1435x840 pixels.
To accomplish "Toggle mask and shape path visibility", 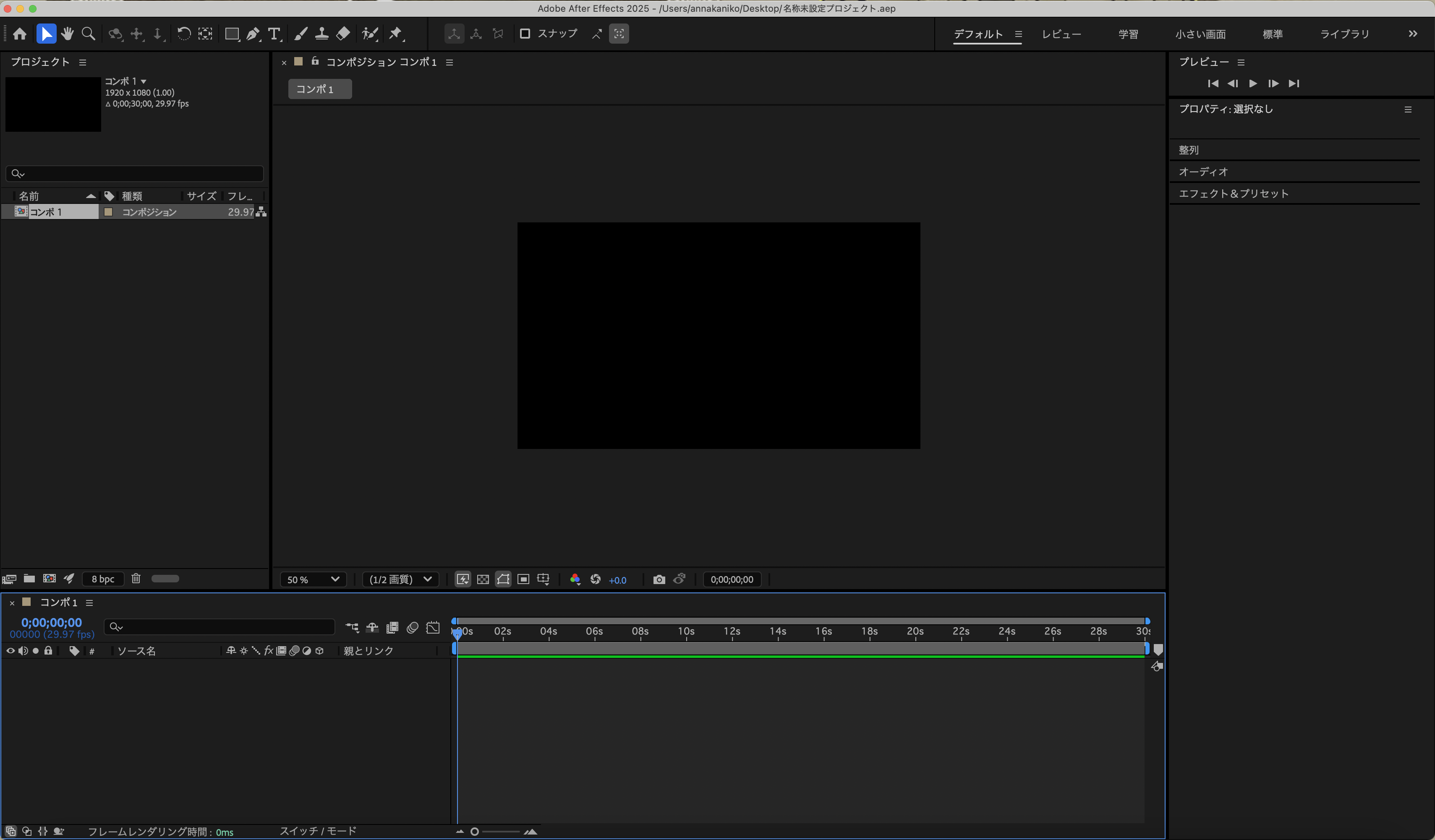I will tap(503, 579).
